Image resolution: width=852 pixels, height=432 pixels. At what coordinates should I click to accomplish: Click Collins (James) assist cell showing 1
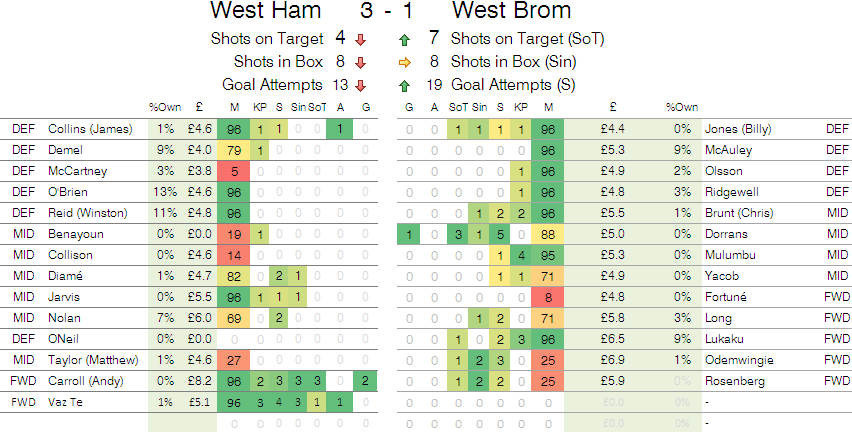(x=340, y=129)
